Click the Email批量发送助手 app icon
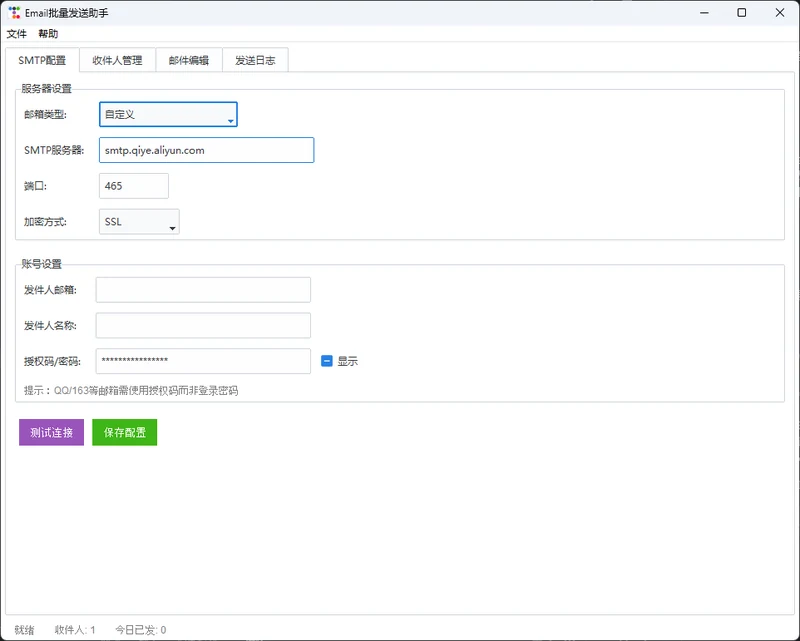800x641 pixels. point(14,12)
